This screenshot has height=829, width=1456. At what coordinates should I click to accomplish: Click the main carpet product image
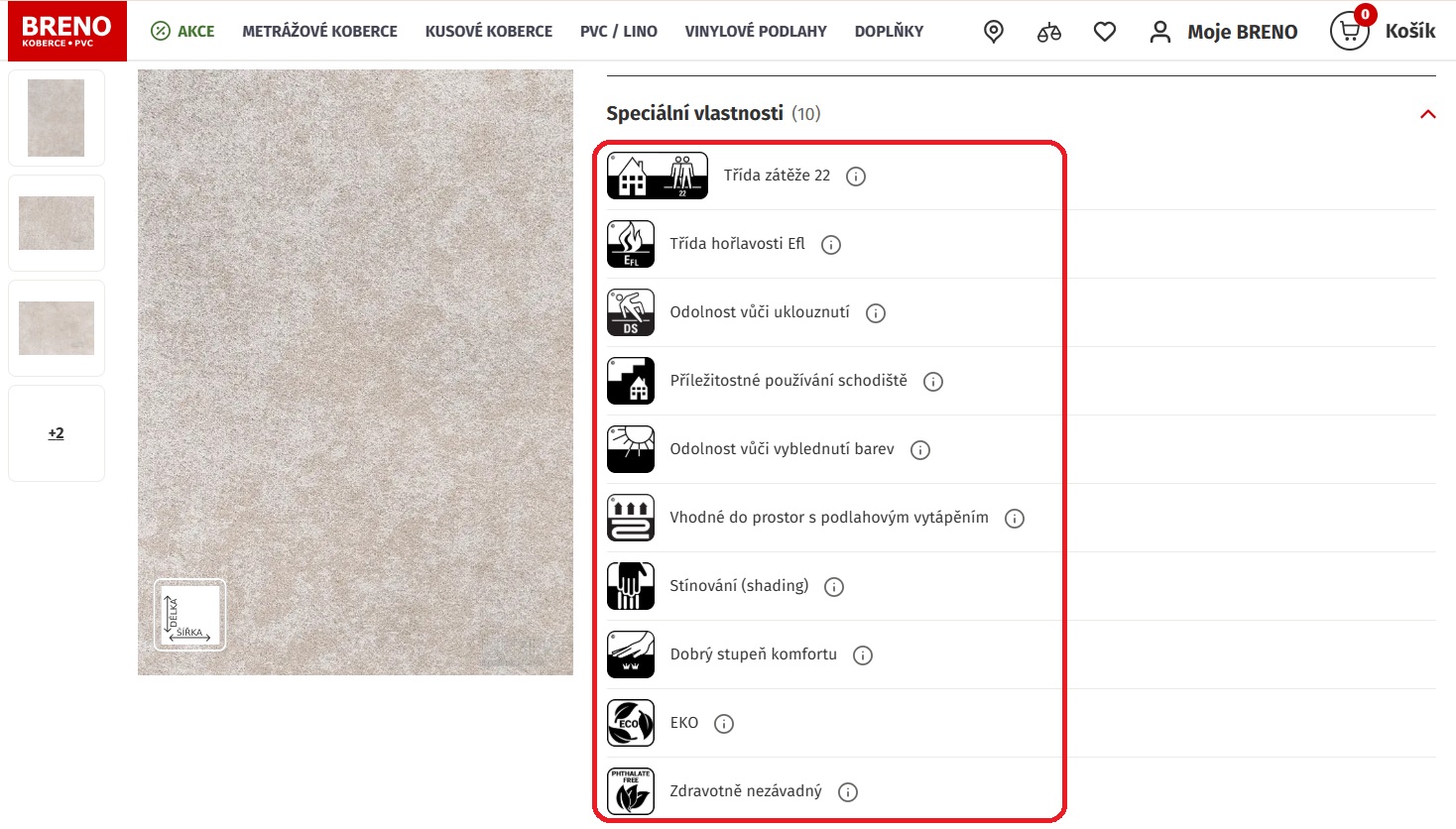pyautogui.click(x=355, y=373)
